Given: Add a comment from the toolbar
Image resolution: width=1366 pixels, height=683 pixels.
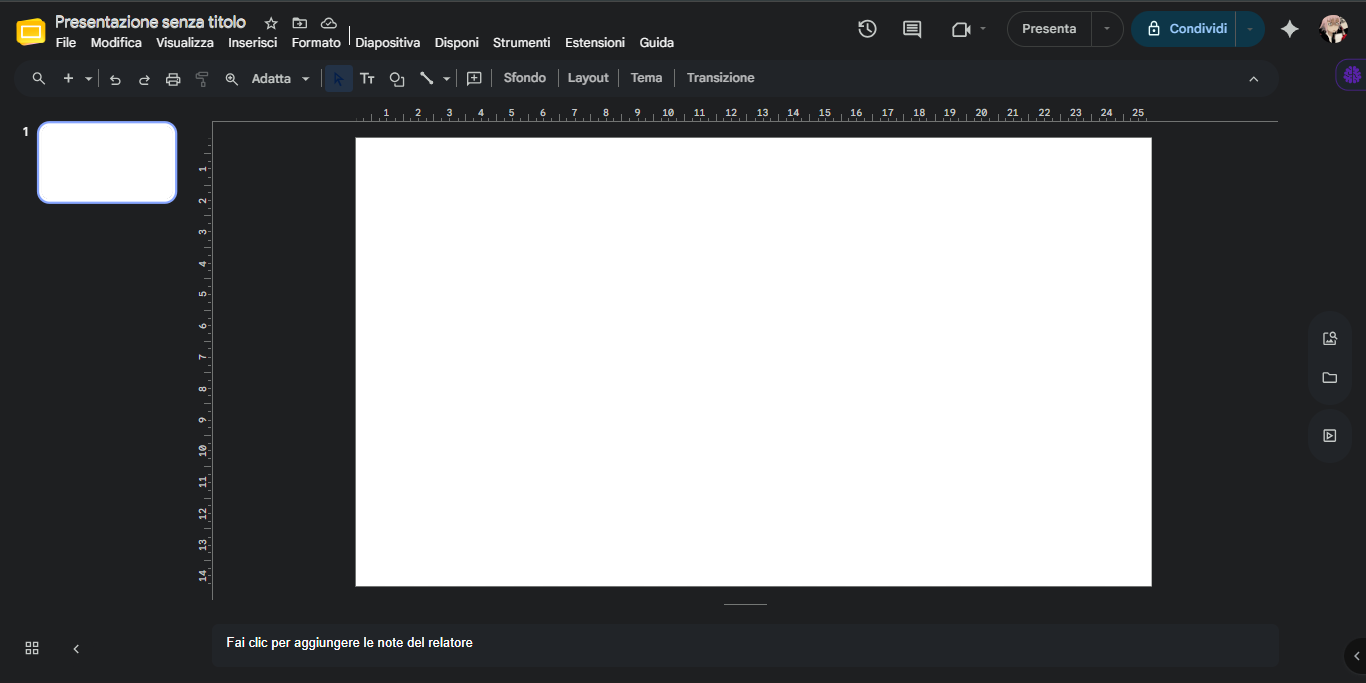Looking at the screenshot, I should pyautogui.click(x=474, y=78).
